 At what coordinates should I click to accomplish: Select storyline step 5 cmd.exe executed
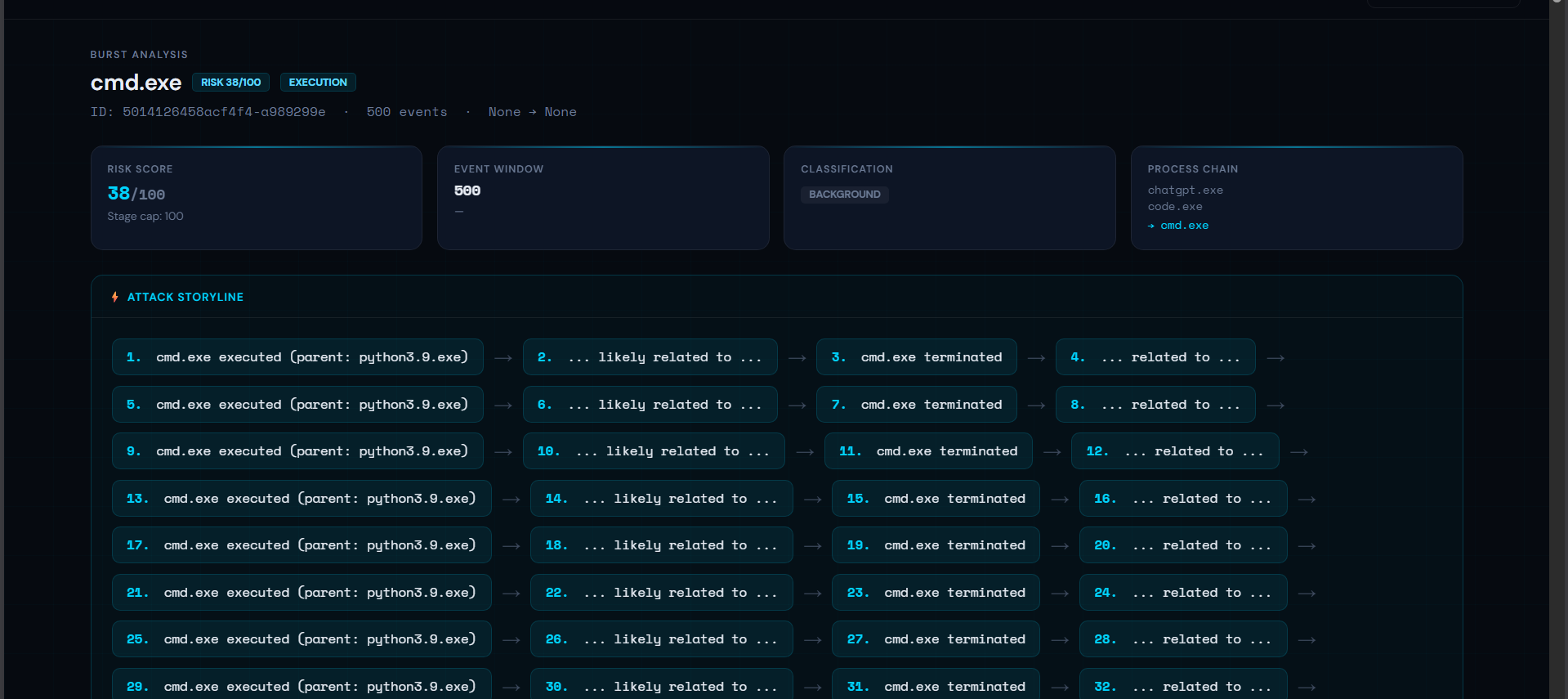(x=297, y=405)
